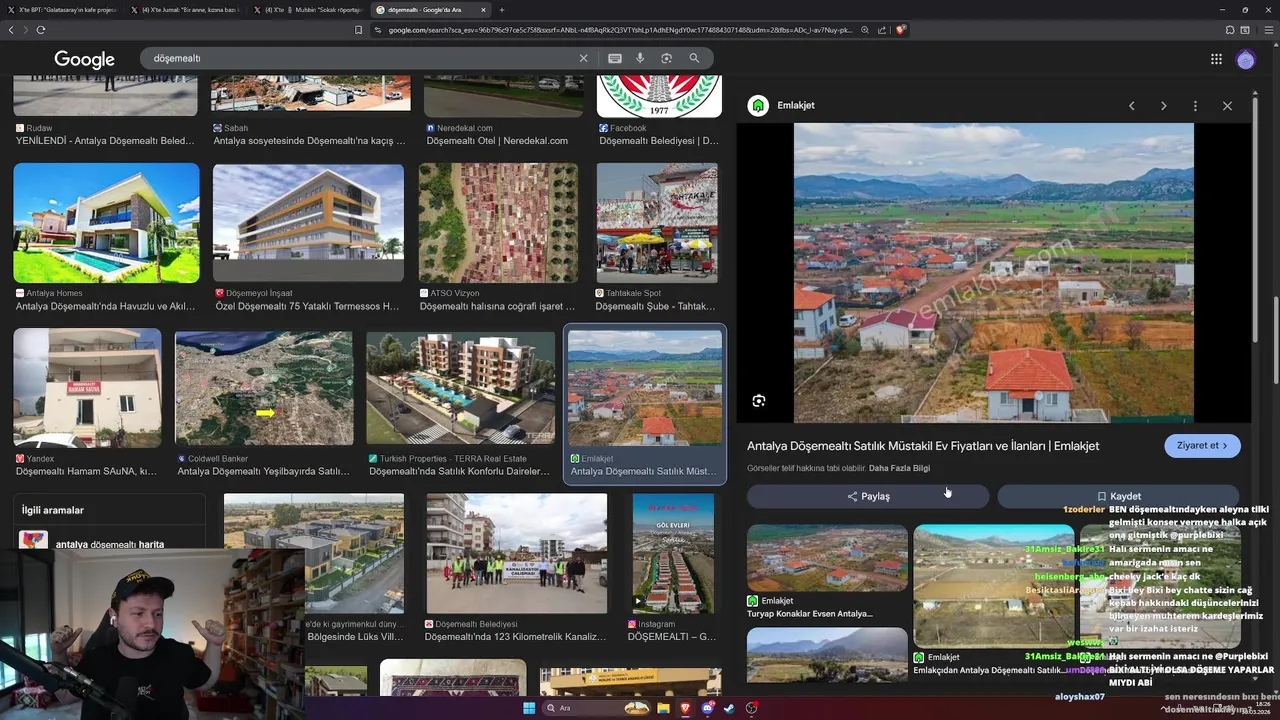Screen dimensions: 1280x720
Task: Share page with address bar share icon
Action: point(881,30)
